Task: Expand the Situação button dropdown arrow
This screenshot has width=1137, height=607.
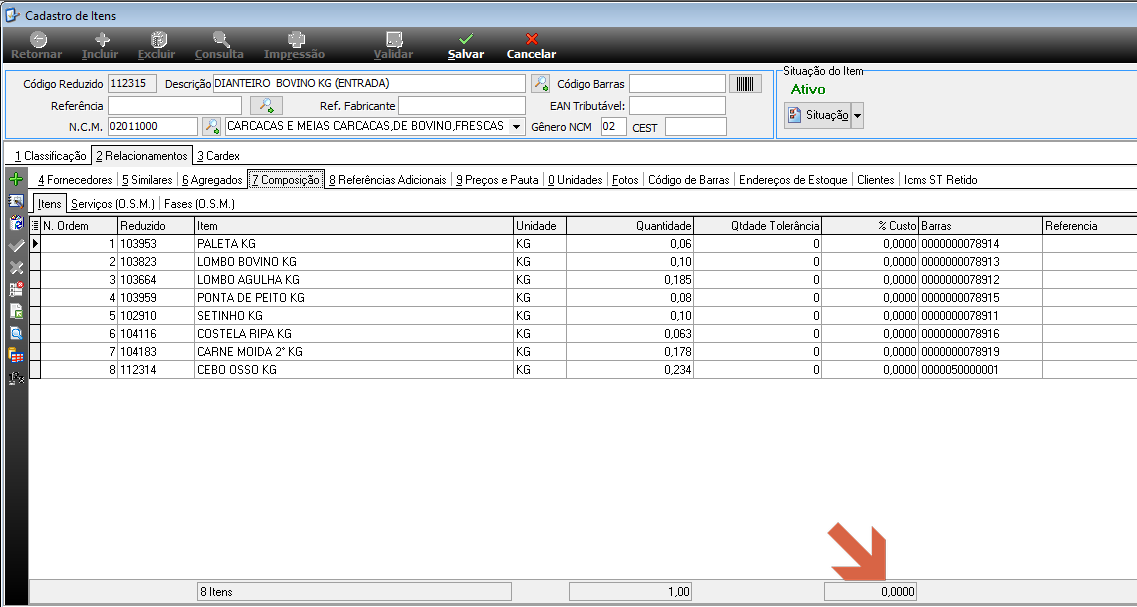Action: [x=857, y=115]
